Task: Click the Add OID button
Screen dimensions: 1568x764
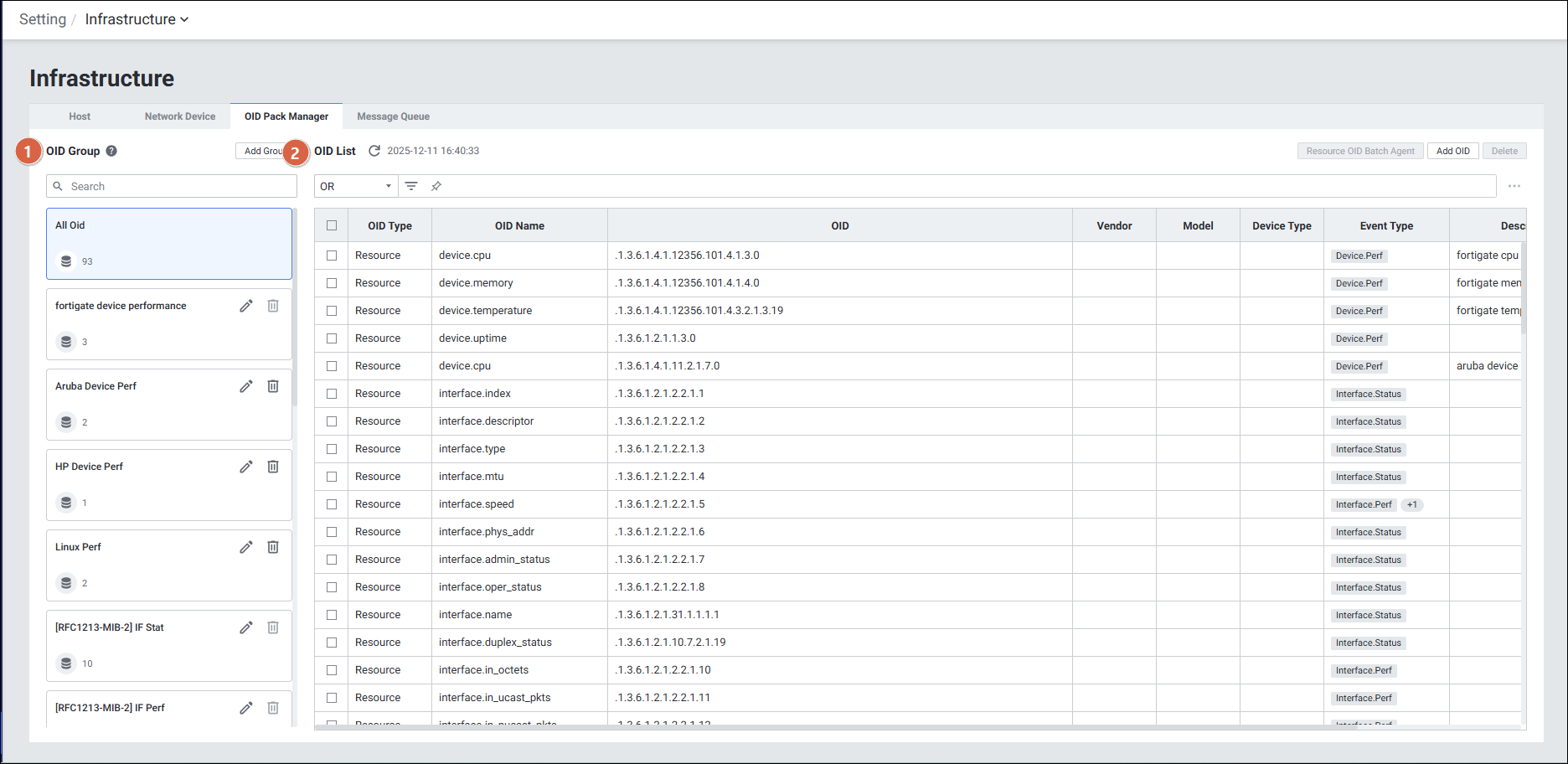Action: coord(1452,151)
